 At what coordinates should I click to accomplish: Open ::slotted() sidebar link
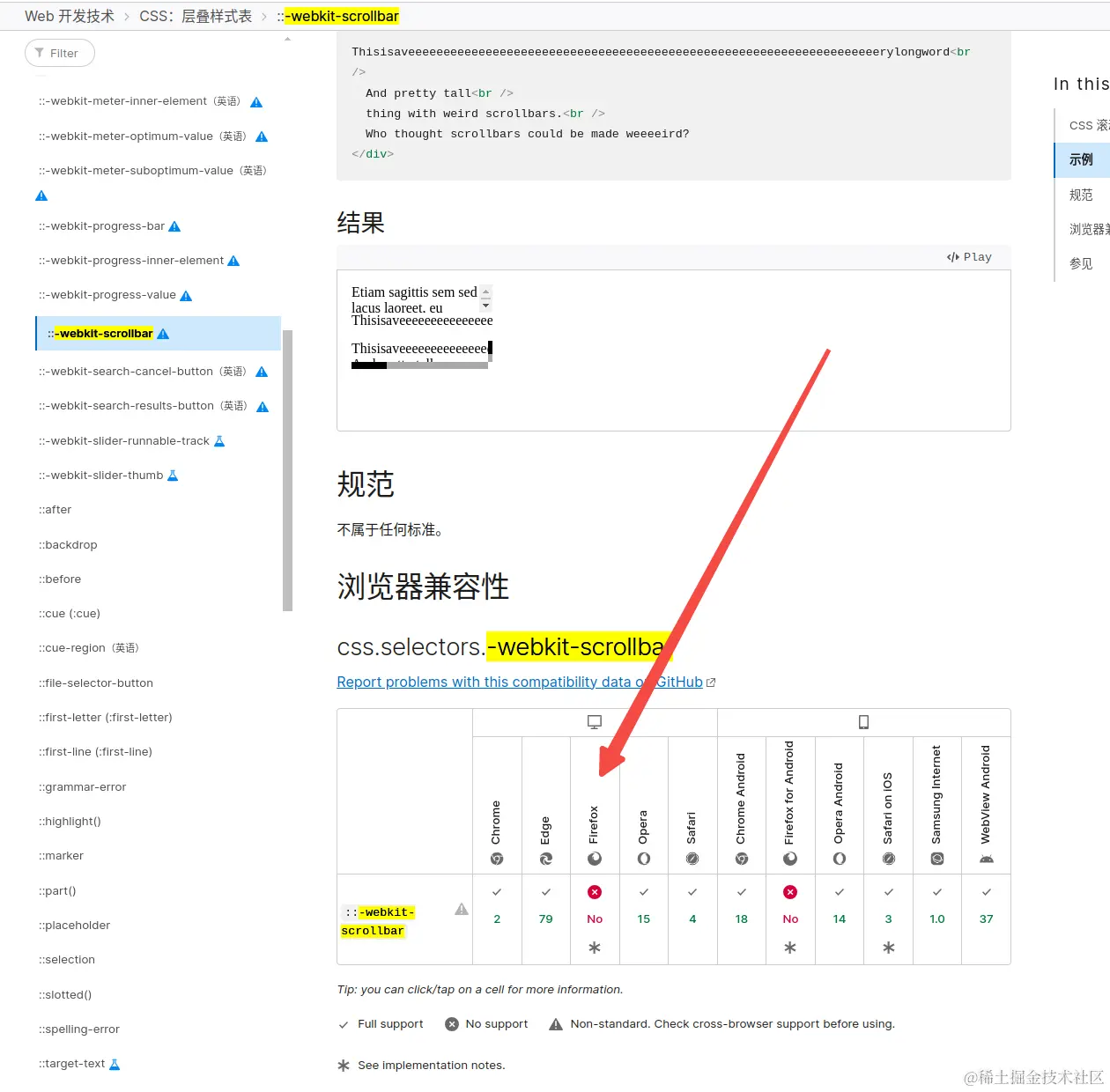click(65, 995)
